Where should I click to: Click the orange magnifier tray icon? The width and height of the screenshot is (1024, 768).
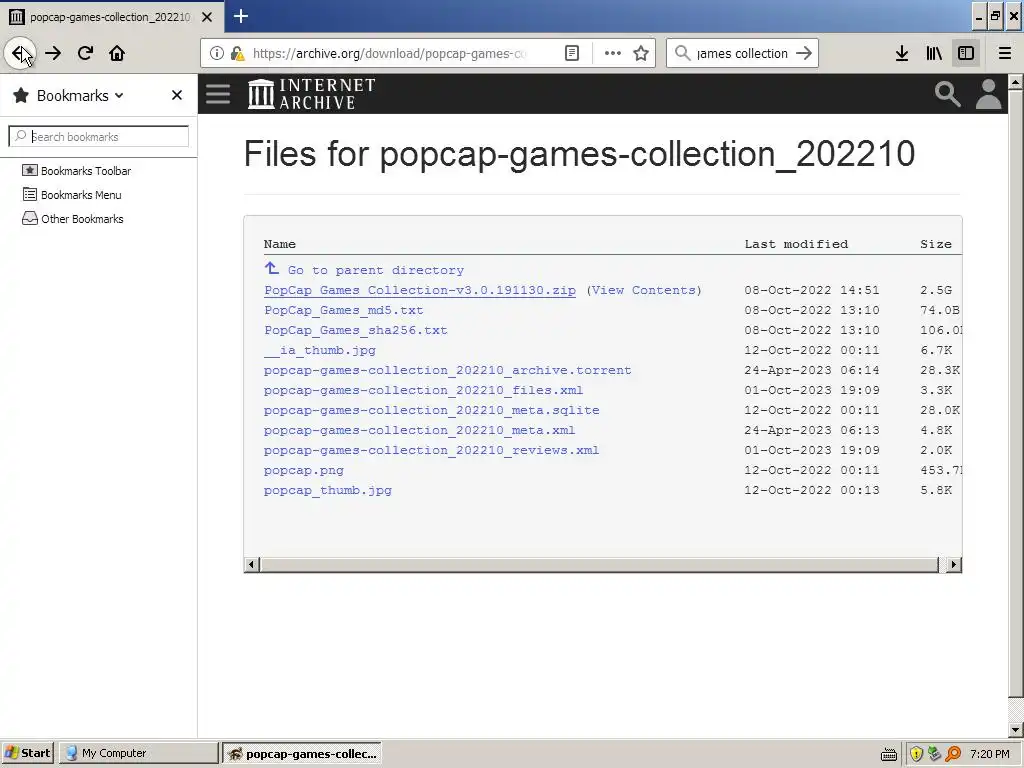coord(953,754)
